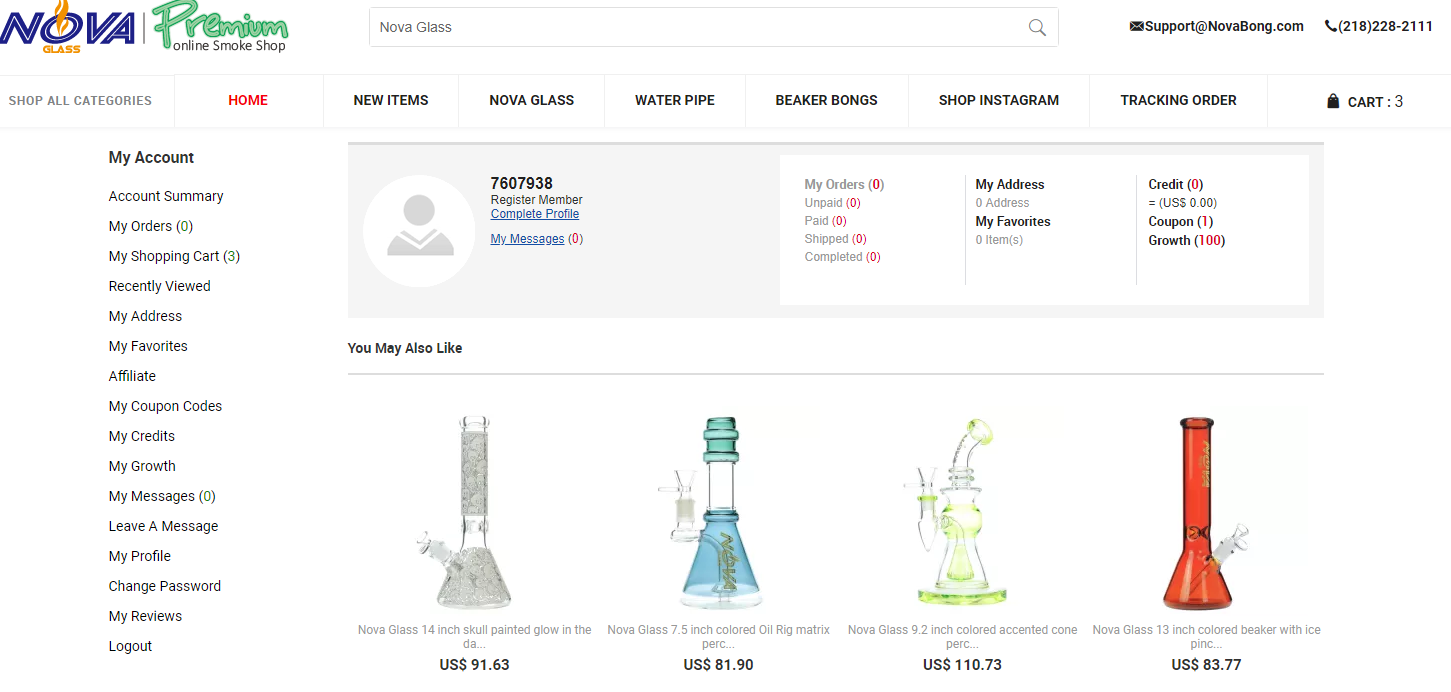Open the Shop All Categories menu

80,100
